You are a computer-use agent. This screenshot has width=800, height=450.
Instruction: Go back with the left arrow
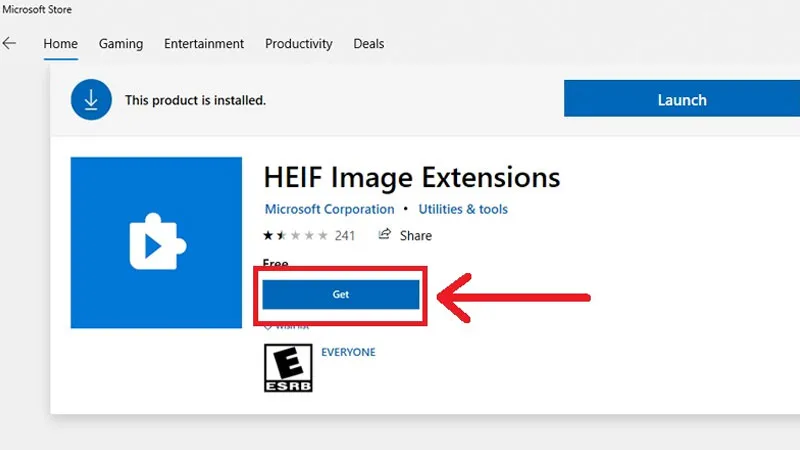10,44
